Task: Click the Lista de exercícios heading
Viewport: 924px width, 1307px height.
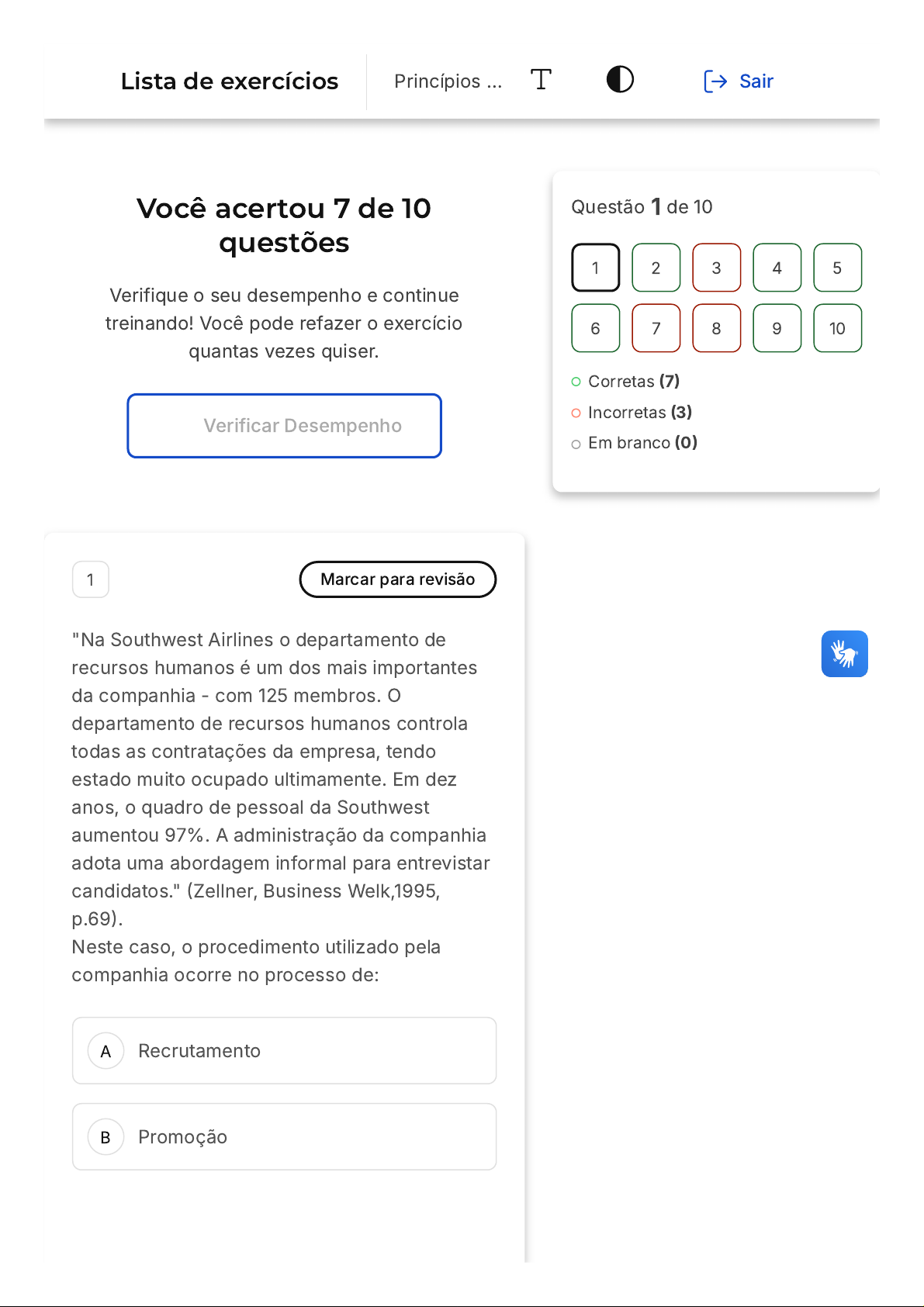Action: click(x=230, y=81)
